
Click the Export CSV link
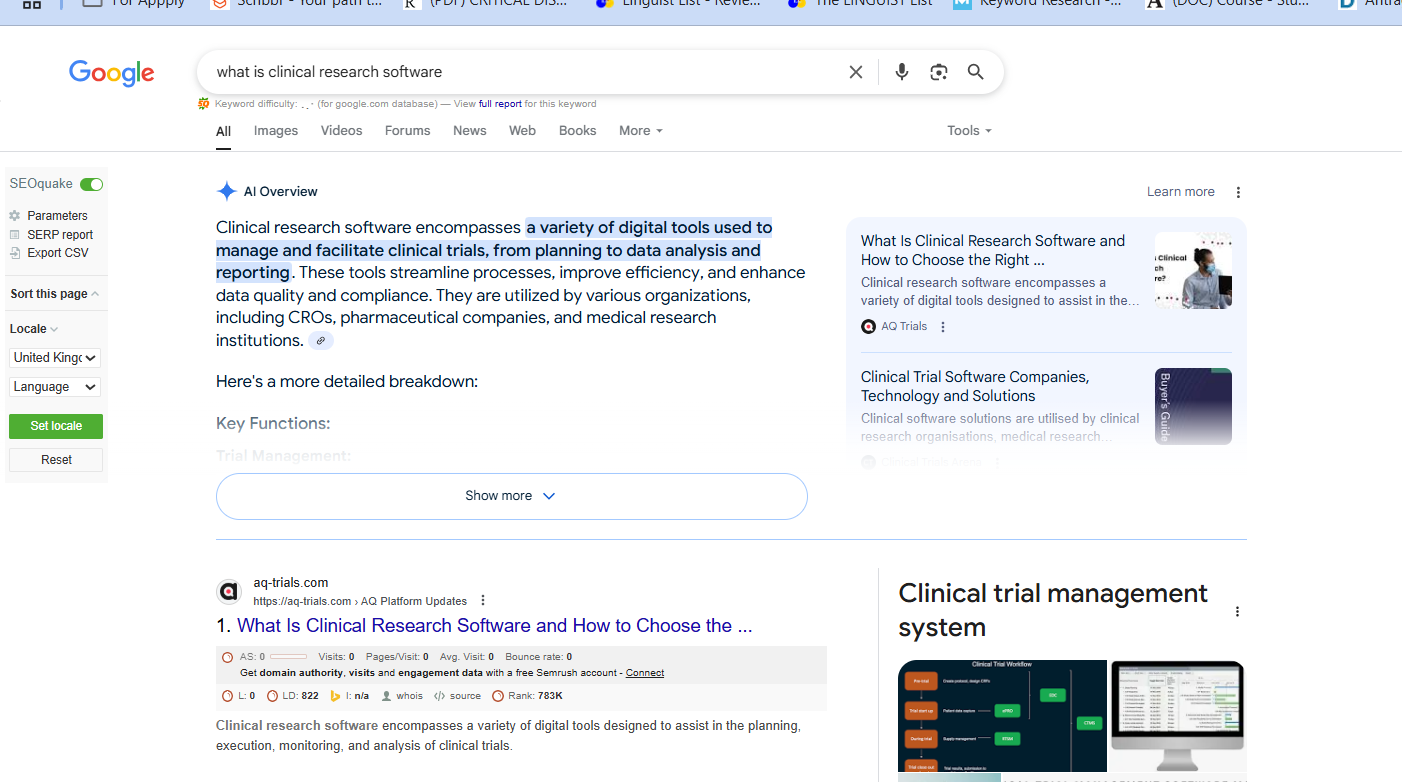(x=58, y=253)
